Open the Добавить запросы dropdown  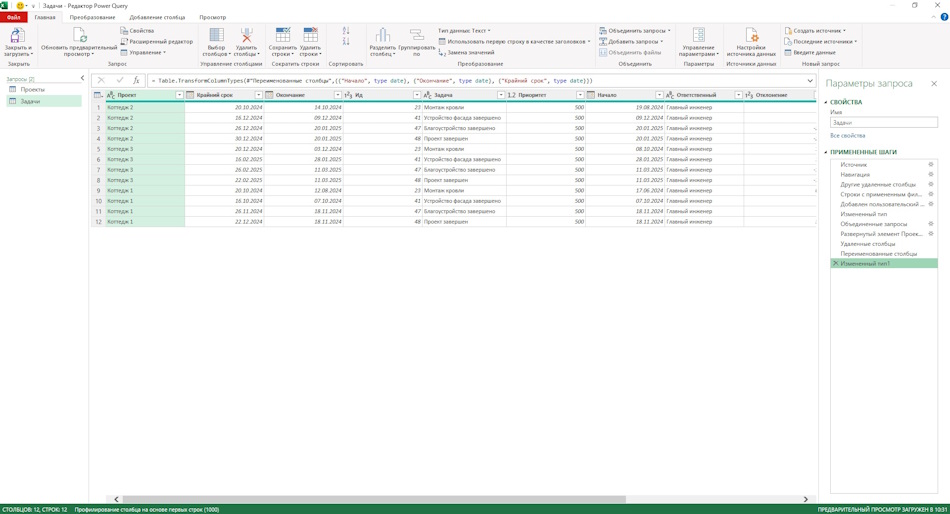pyautogui.click(x=631, y=41)
